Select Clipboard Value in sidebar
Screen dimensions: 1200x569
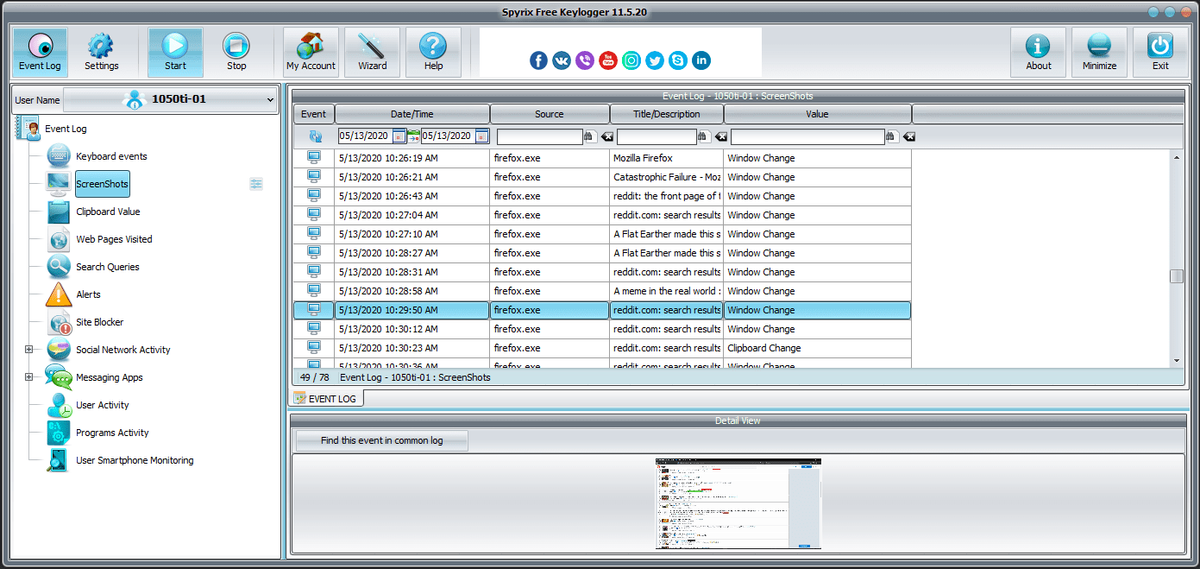108,212
